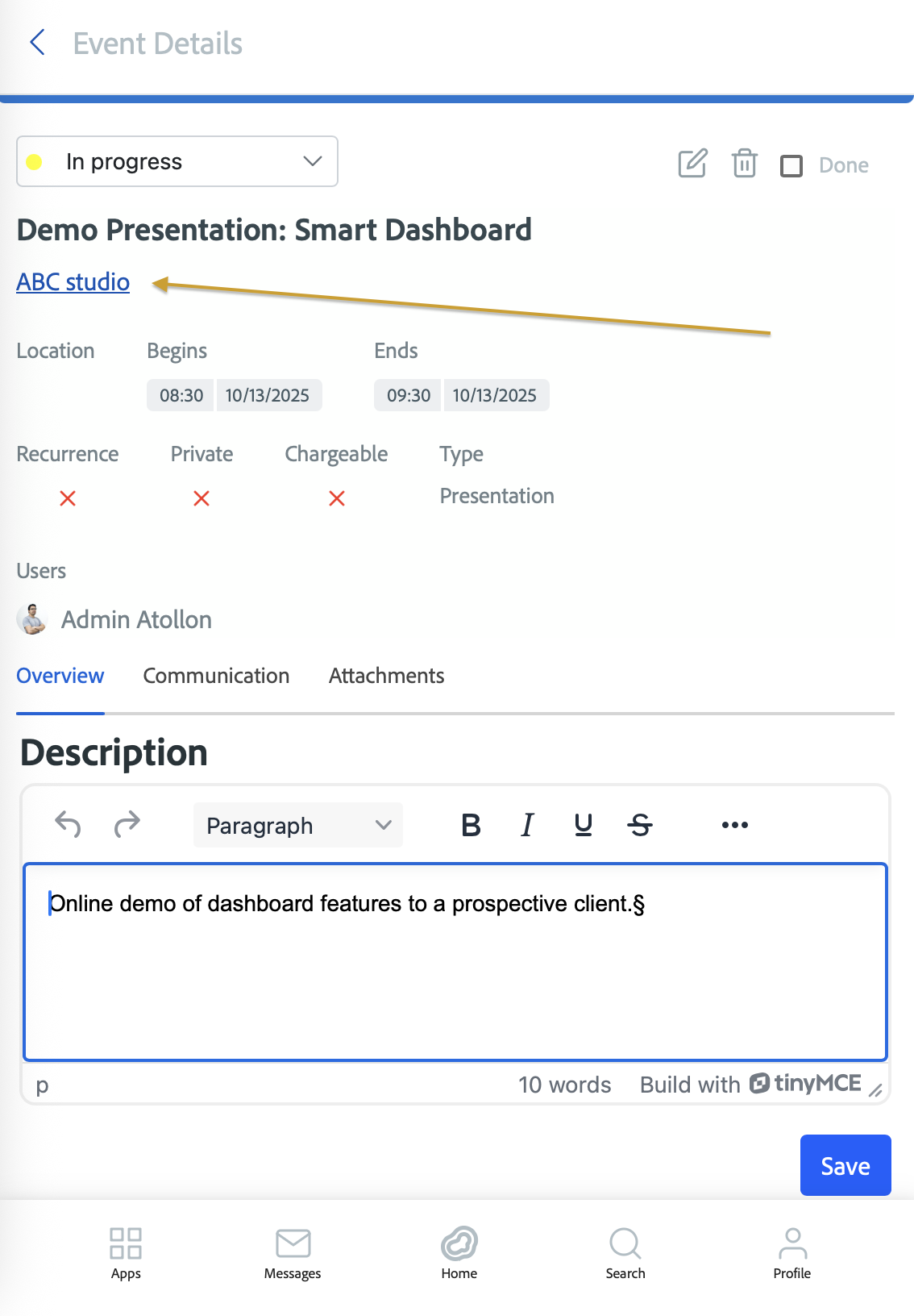This screenshot has height=1316, width=914.
Task: Undo the last description edit
Action: (x=68, y=825)
